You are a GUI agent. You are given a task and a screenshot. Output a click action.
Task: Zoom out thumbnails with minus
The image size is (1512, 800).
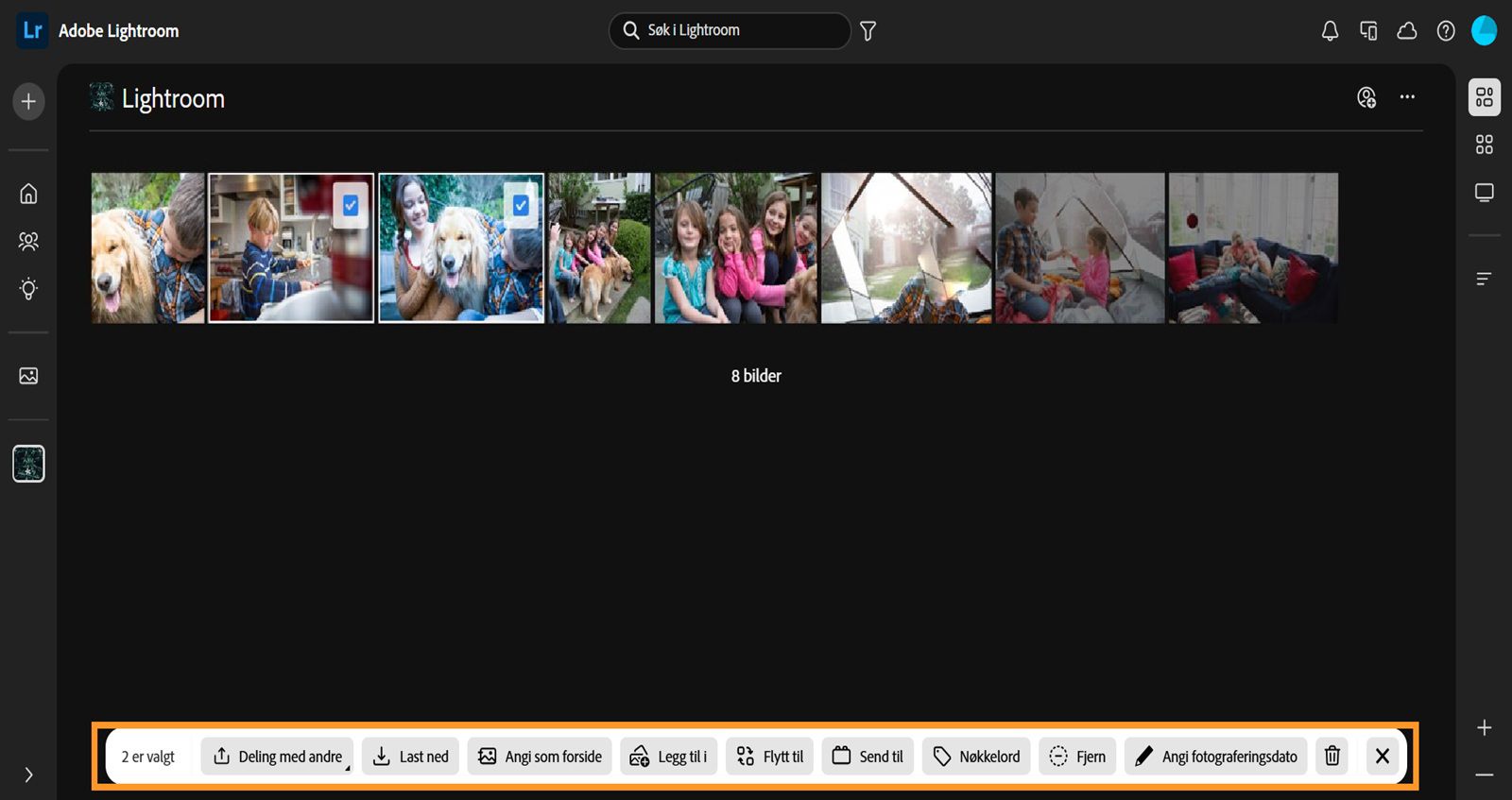click(x=1485, y=774)
